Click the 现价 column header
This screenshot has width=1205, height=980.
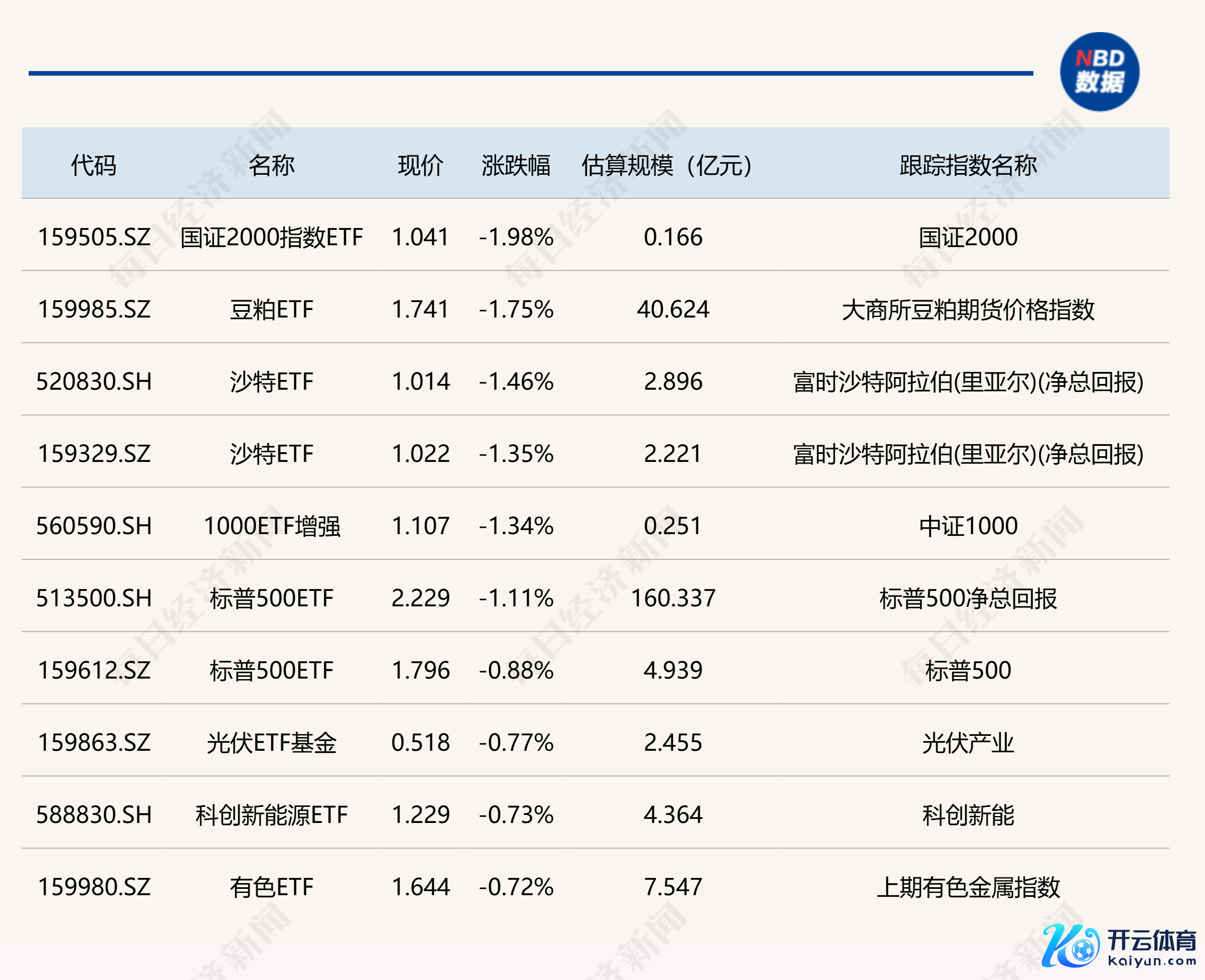click(420, 166)
